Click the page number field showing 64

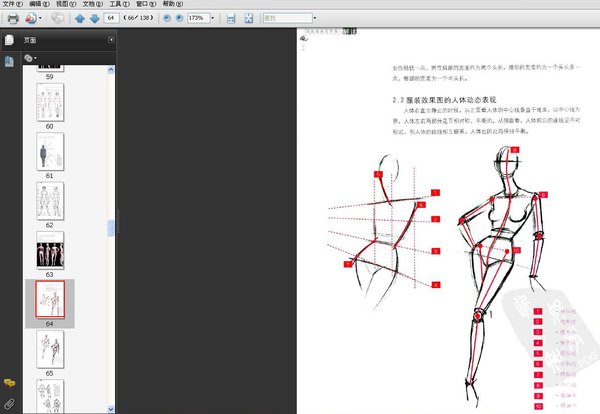coord(111,18)
